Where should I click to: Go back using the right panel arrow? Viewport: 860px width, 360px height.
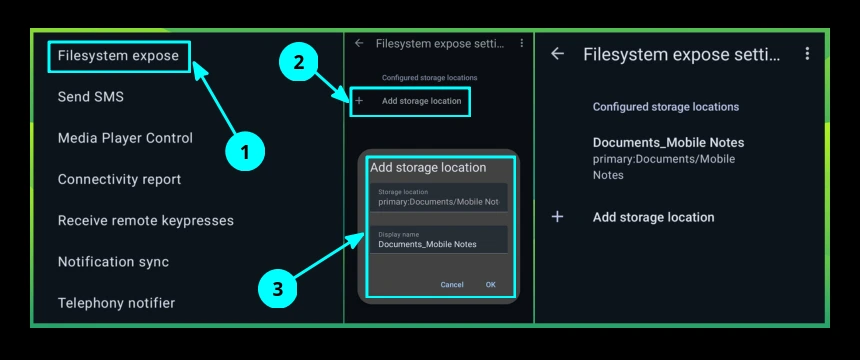click(557, 54)
